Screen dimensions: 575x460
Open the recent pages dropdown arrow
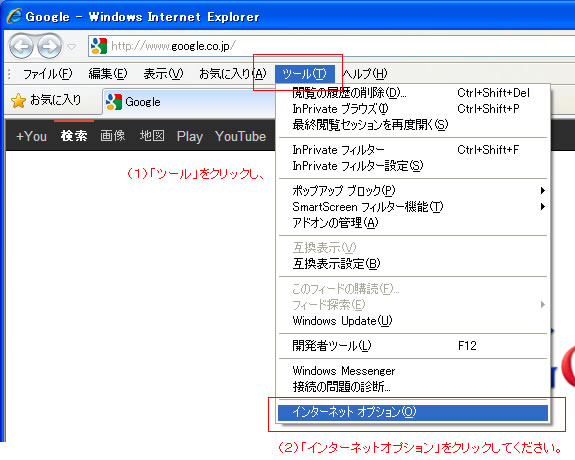click(72, 47)
